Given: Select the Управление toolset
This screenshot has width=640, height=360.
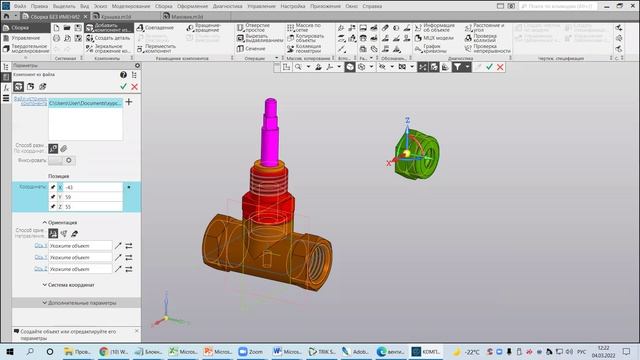Looking at the screenshot, I should click(x=25, y=38).
